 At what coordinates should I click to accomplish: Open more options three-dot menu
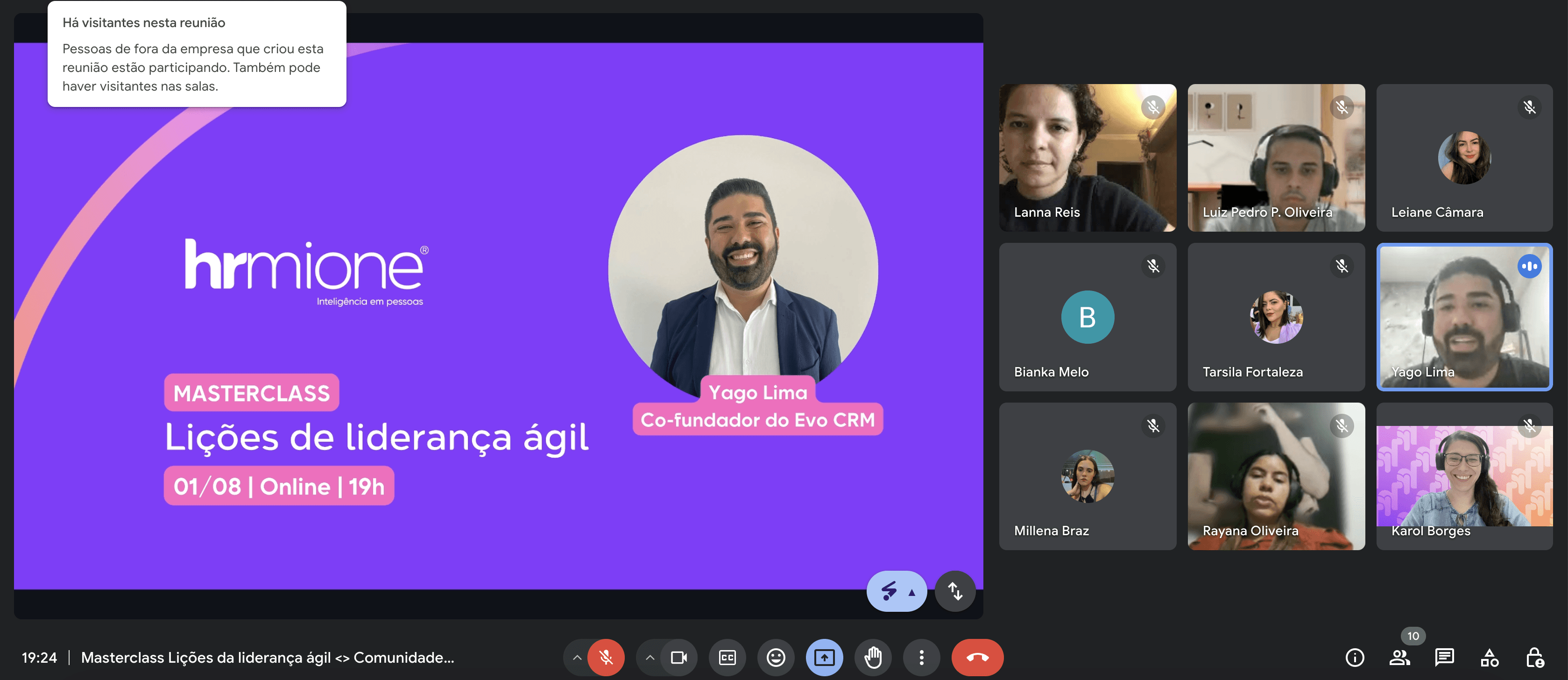tap(922, 658)
